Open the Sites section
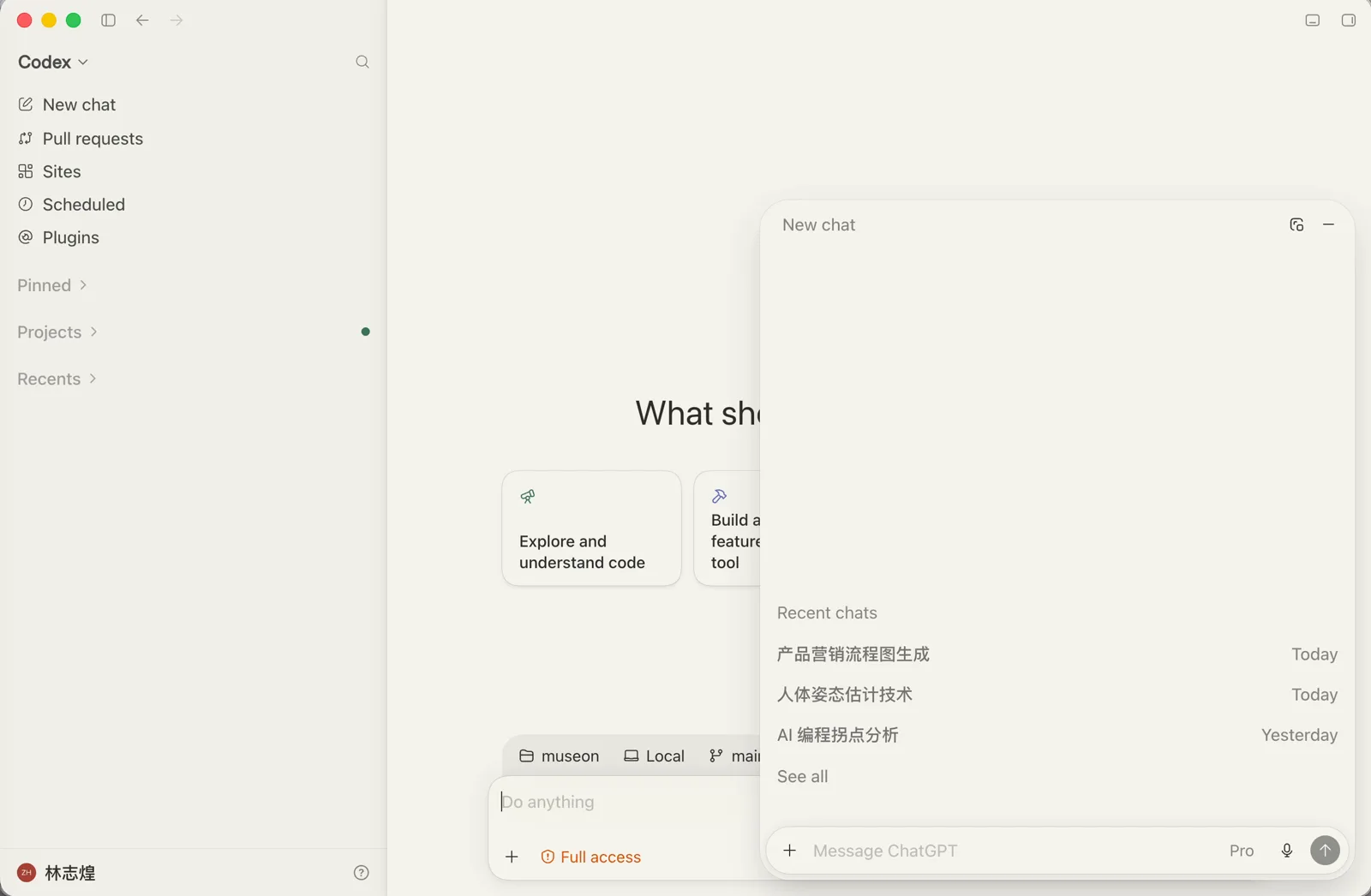The height and width of the screenshot is (896, 1371). coord(50,171)
